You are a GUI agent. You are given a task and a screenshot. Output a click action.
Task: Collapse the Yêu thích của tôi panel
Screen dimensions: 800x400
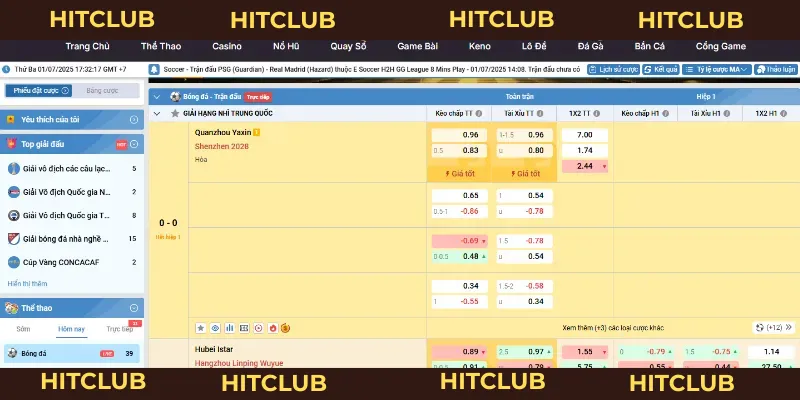[134, 119]
